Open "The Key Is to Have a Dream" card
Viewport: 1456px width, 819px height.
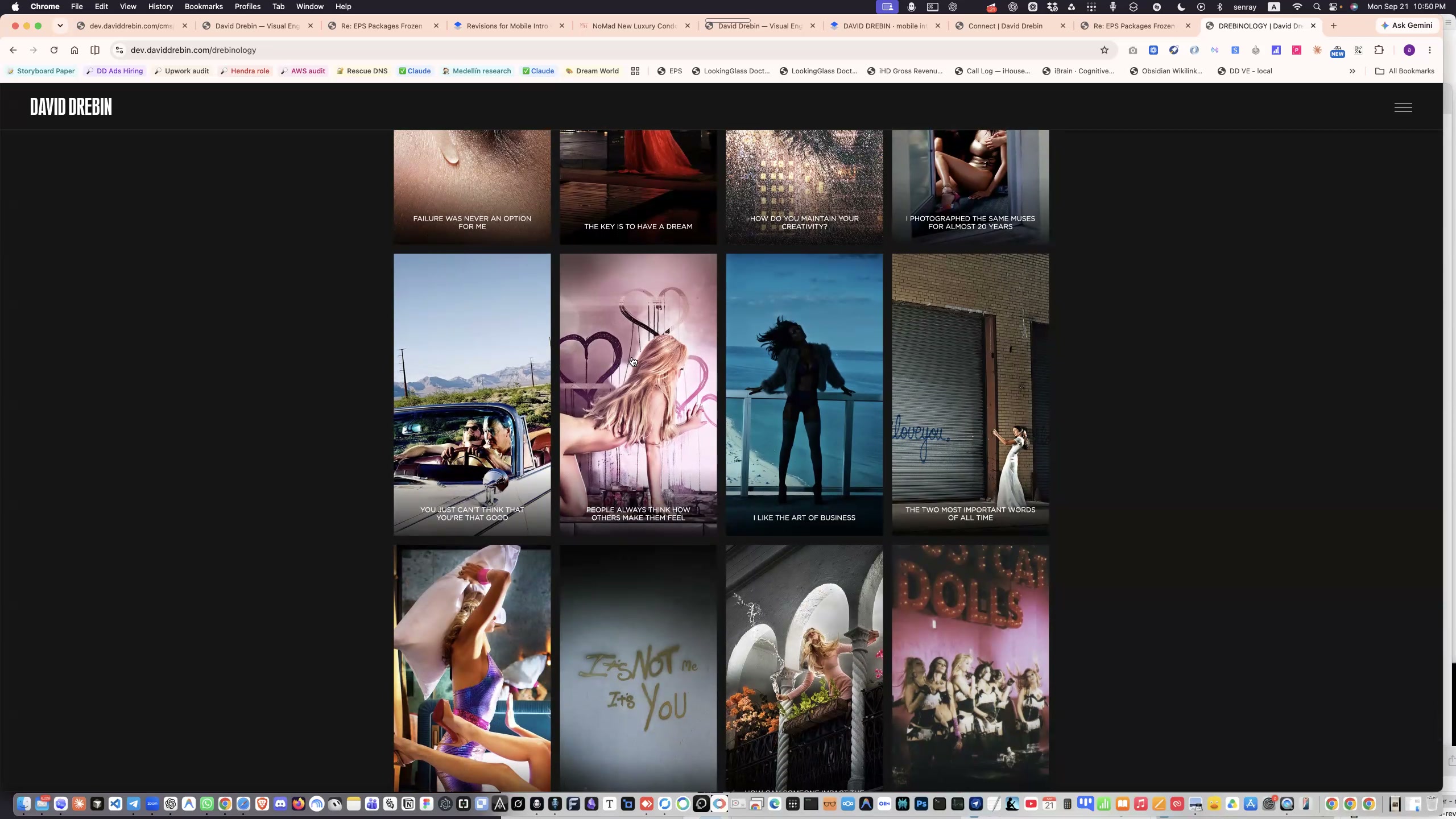638,187
